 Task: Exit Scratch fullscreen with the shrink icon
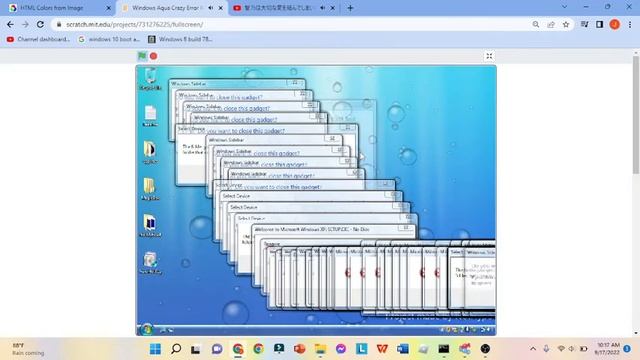pos(489,56)
